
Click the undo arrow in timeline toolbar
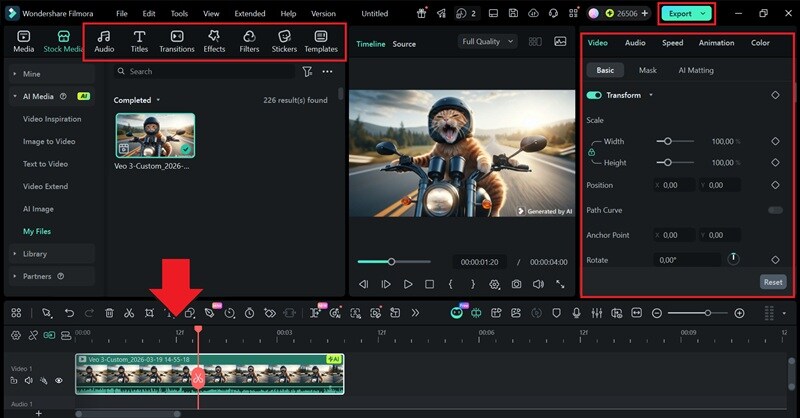69,313
